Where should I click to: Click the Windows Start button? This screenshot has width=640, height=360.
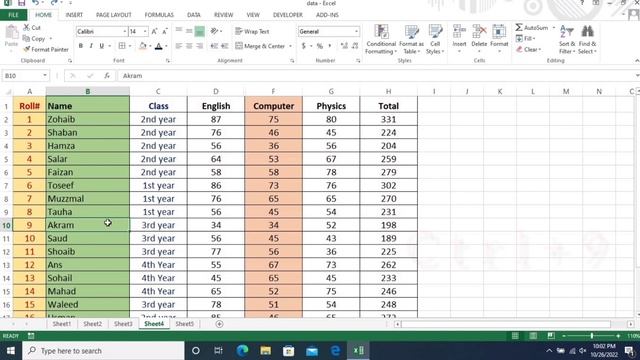[x=11, y=351]
